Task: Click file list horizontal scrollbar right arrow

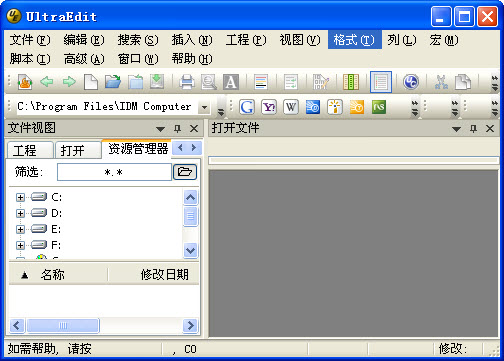Action: [190, 325]
